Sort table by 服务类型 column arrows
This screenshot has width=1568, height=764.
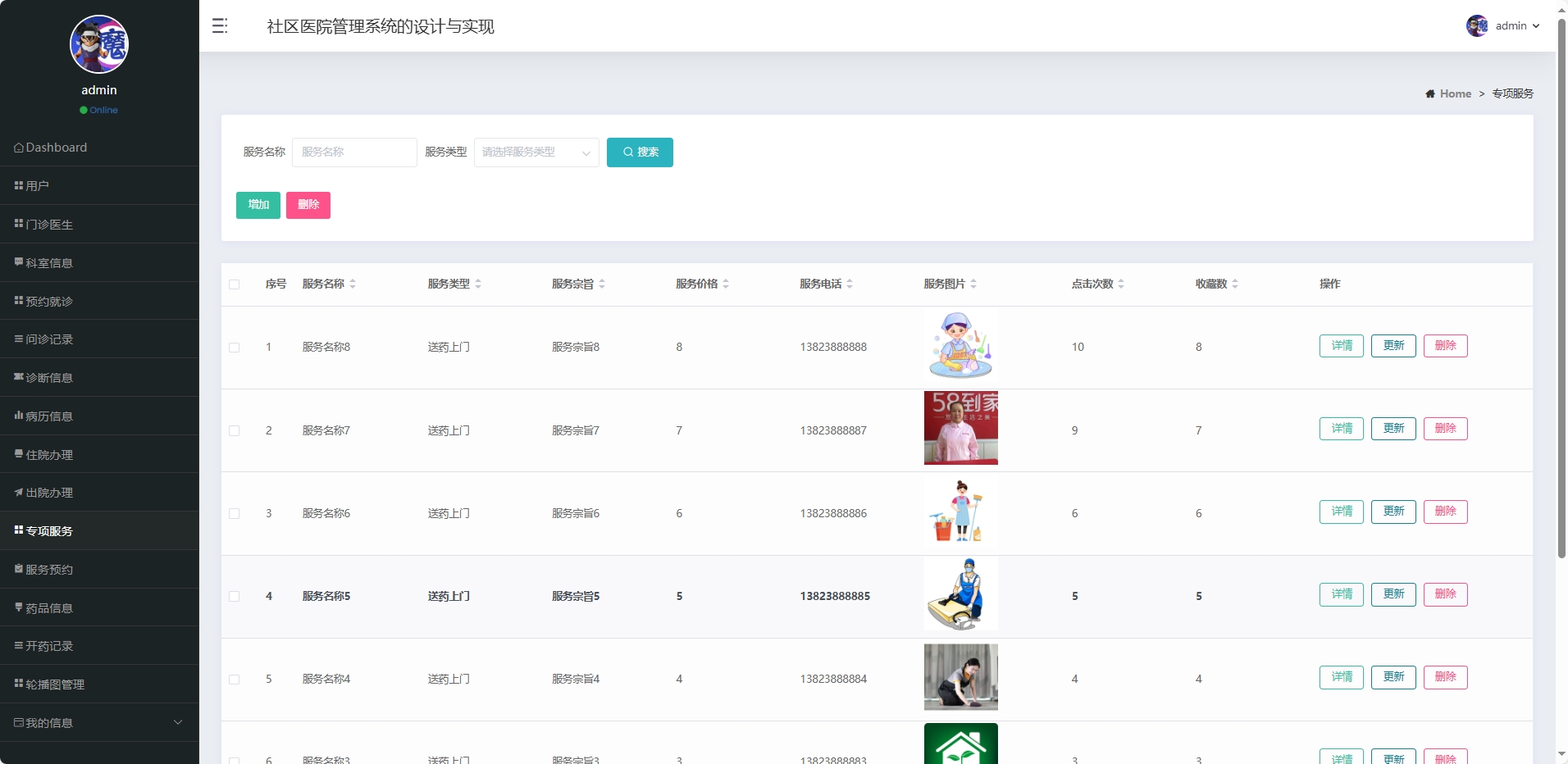(x=478, y=284)
